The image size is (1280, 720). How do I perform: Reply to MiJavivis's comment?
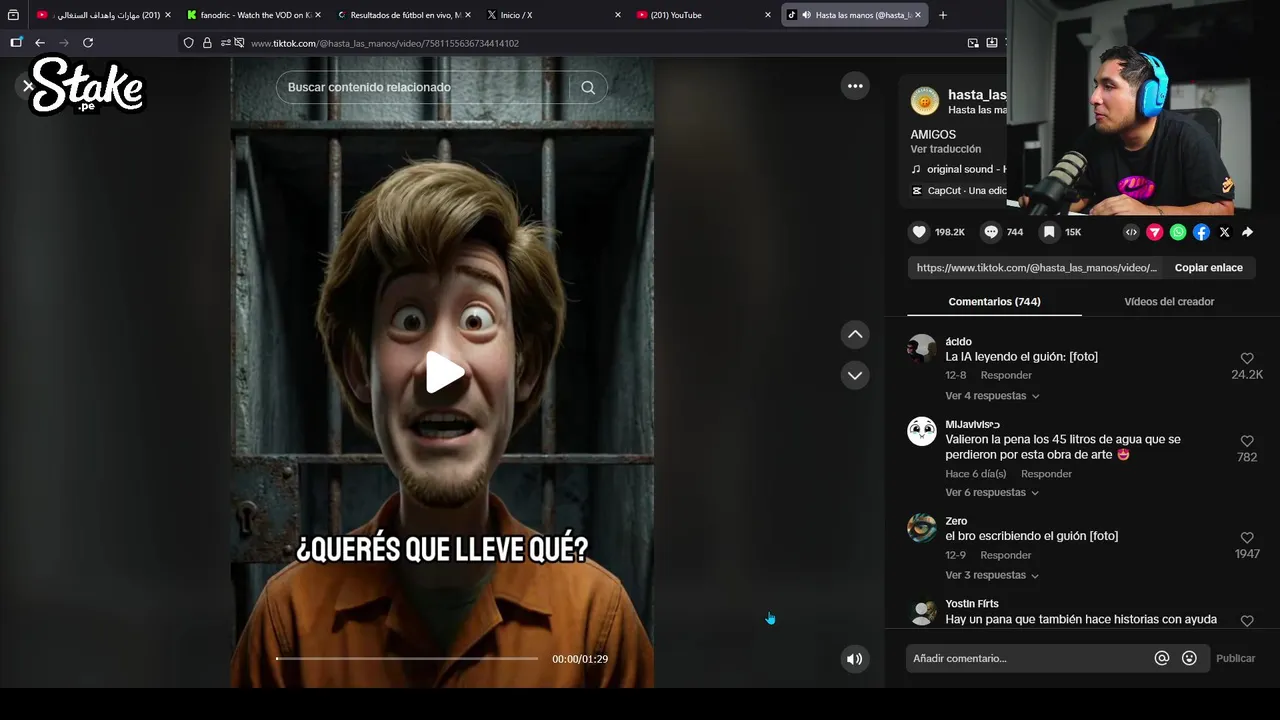[1046, 474]
